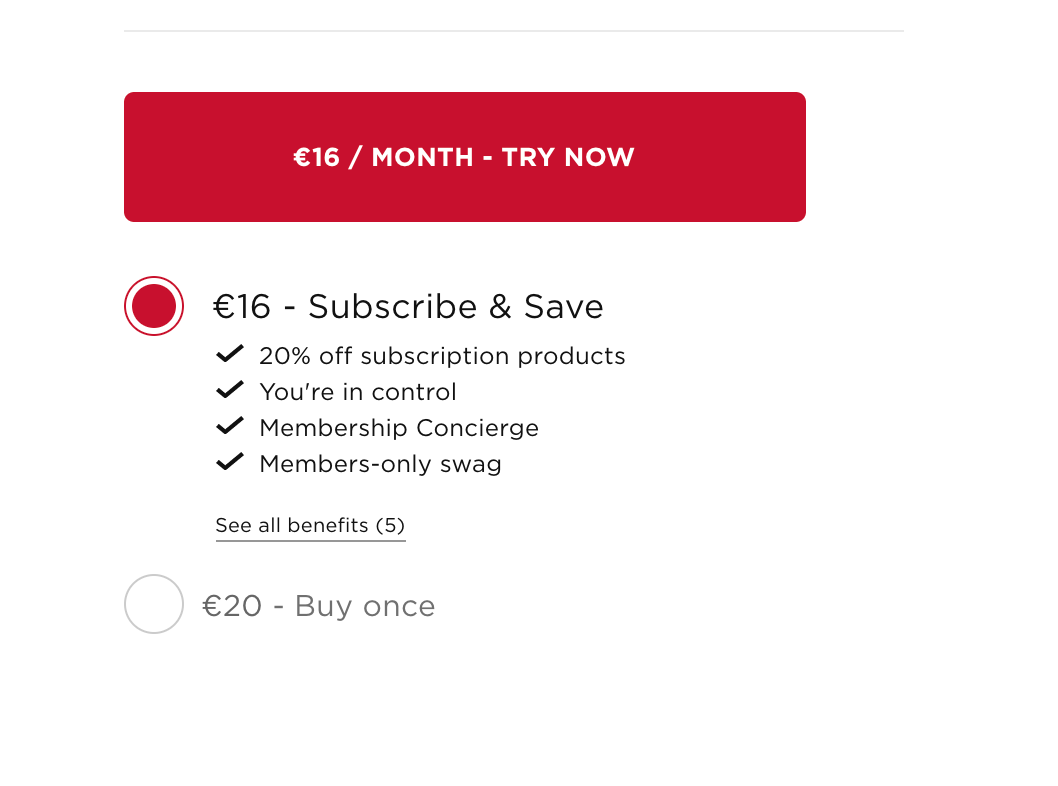Click the 'Members-only swag' benefit text

coord(380,464)
